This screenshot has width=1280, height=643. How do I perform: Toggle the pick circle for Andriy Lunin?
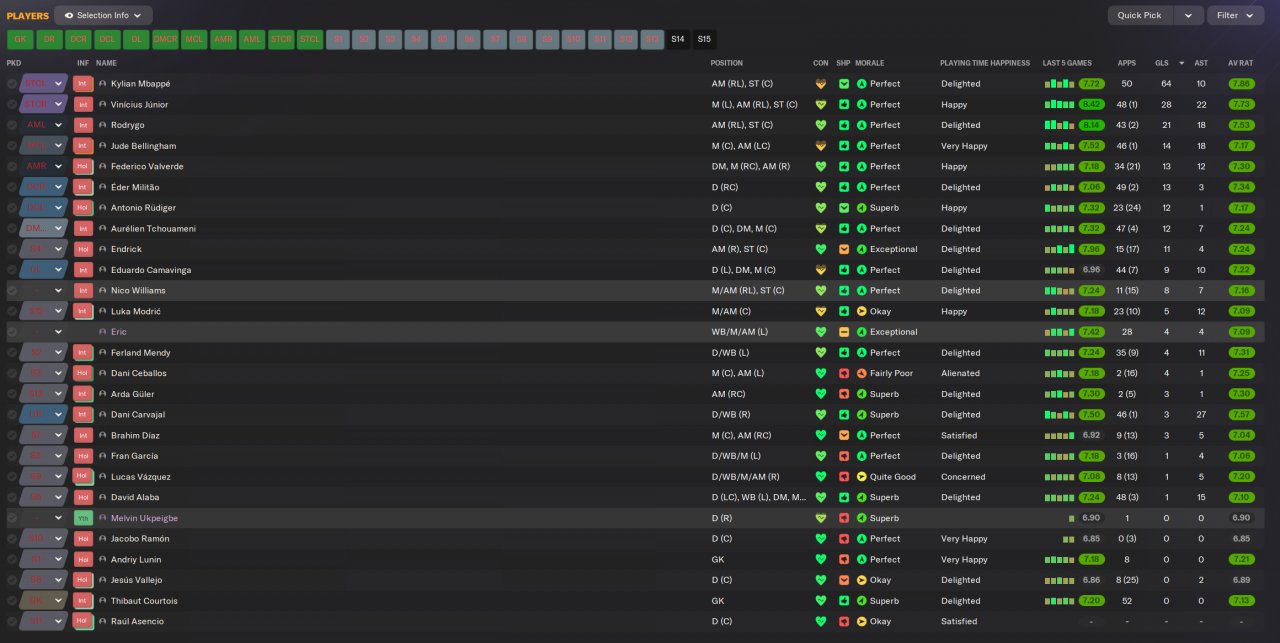(x=12, y=559)
